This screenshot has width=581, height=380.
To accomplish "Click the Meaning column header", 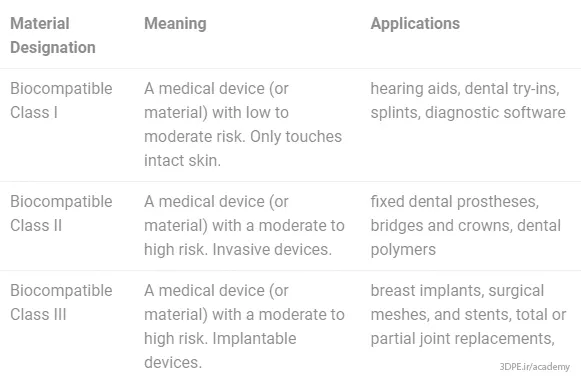I will [175, 24].
